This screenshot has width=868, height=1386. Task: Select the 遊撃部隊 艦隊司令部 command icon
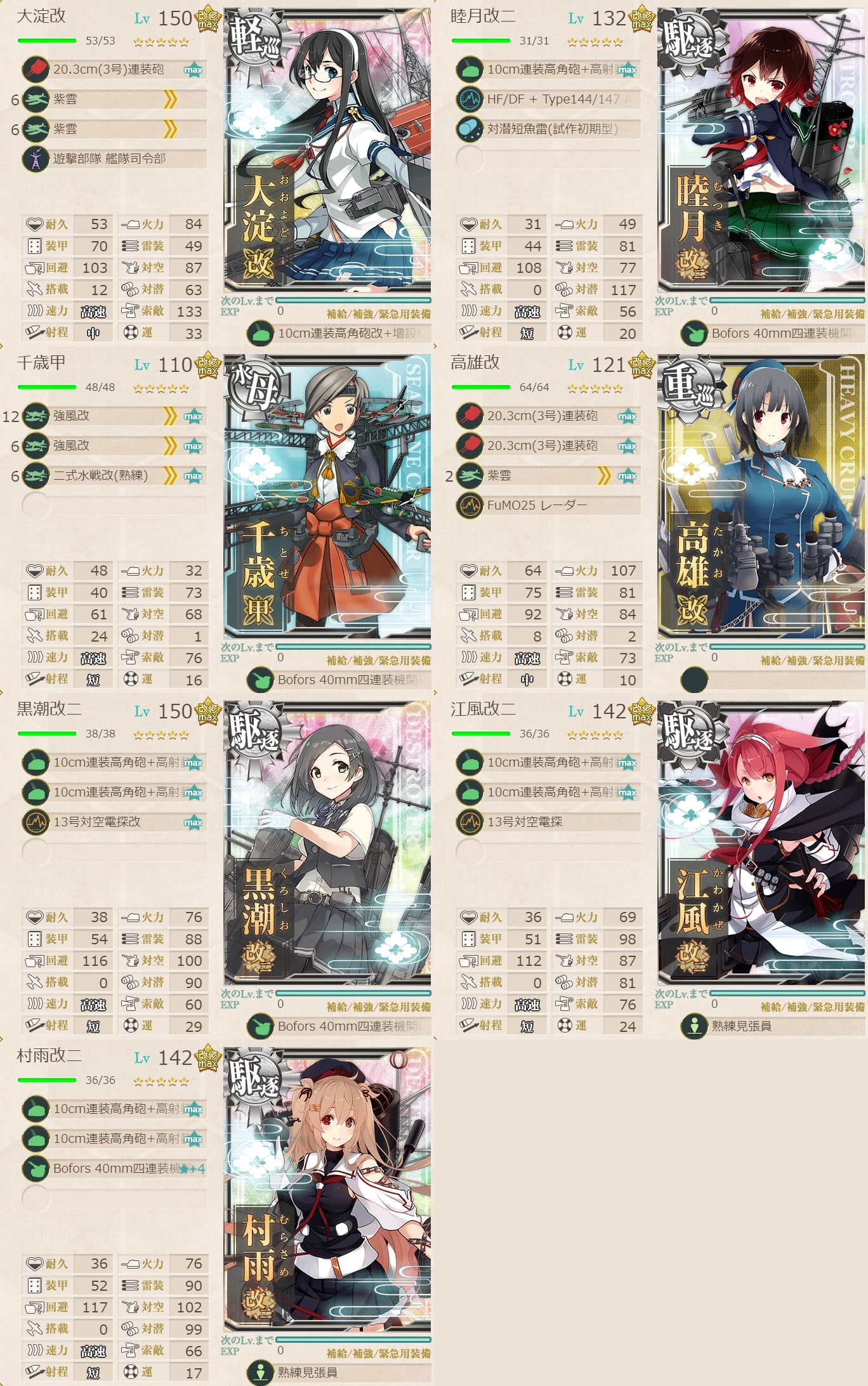tap(36, 159)
